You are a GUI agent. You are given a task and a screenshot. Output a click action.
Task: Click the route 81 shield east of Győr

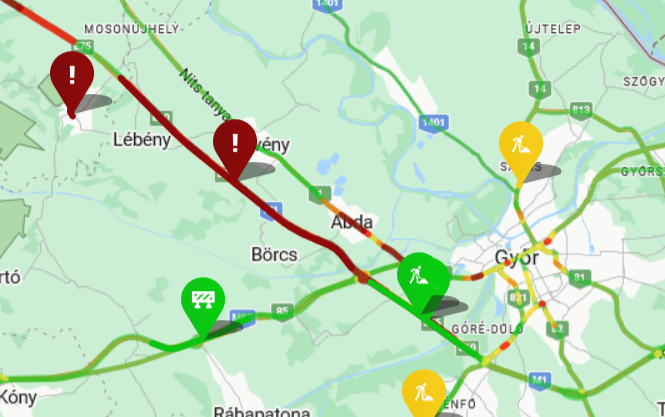[580, 278]
